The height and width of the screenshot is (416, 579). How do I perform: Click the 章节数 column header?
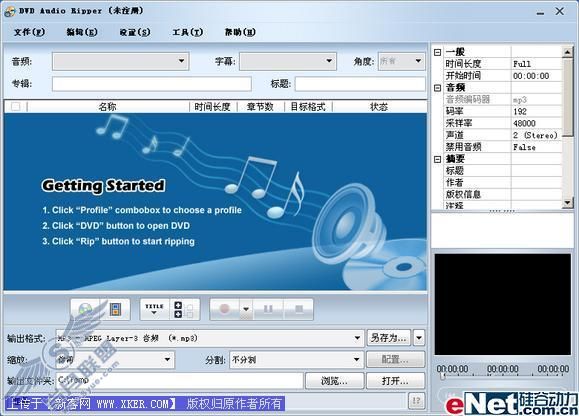[260, 107]
